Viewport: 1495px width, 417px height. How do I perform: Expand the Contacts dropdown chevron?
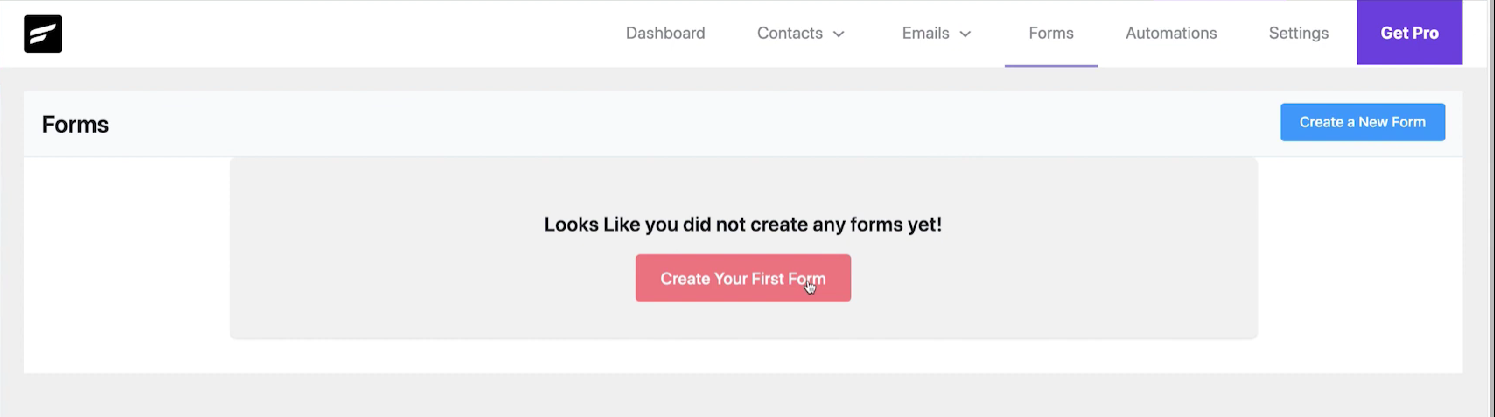click(839, 34)
